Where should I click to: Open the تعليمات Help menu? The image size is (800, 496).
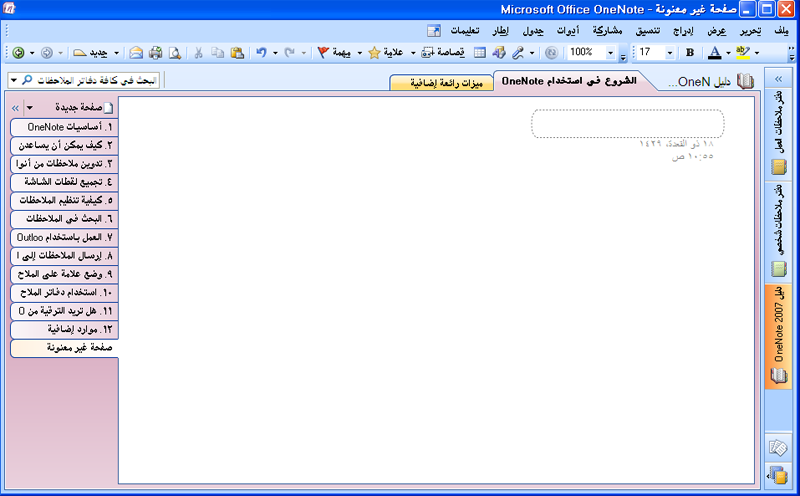[x=465, y=31]
